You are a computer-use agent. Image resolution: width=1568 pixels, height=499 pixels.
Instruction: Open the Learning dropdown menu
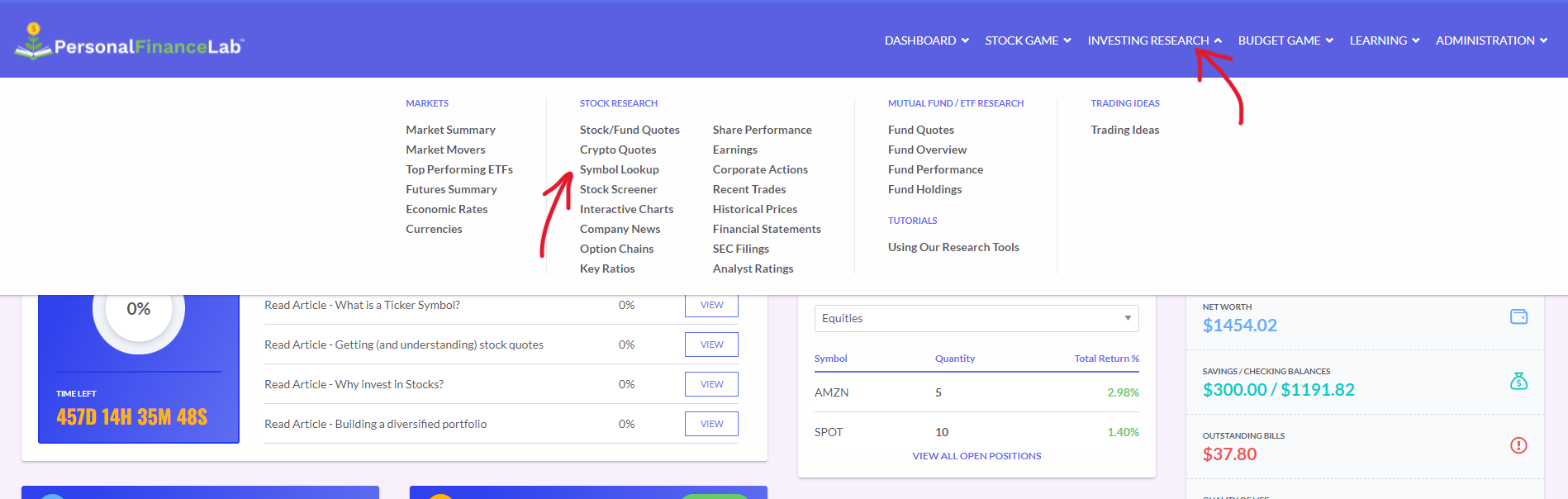tap(1384, 40)
